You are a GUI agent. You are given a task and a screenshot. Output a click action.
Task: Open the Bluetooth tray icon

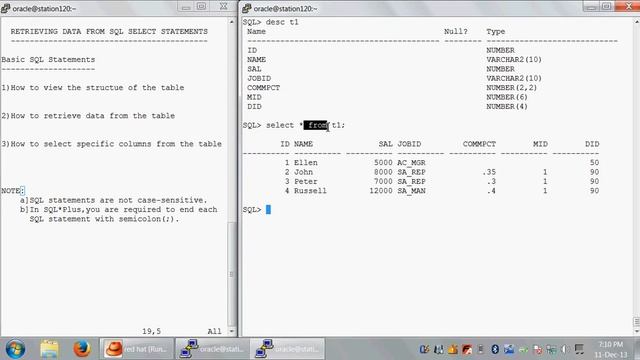[495, 349]
